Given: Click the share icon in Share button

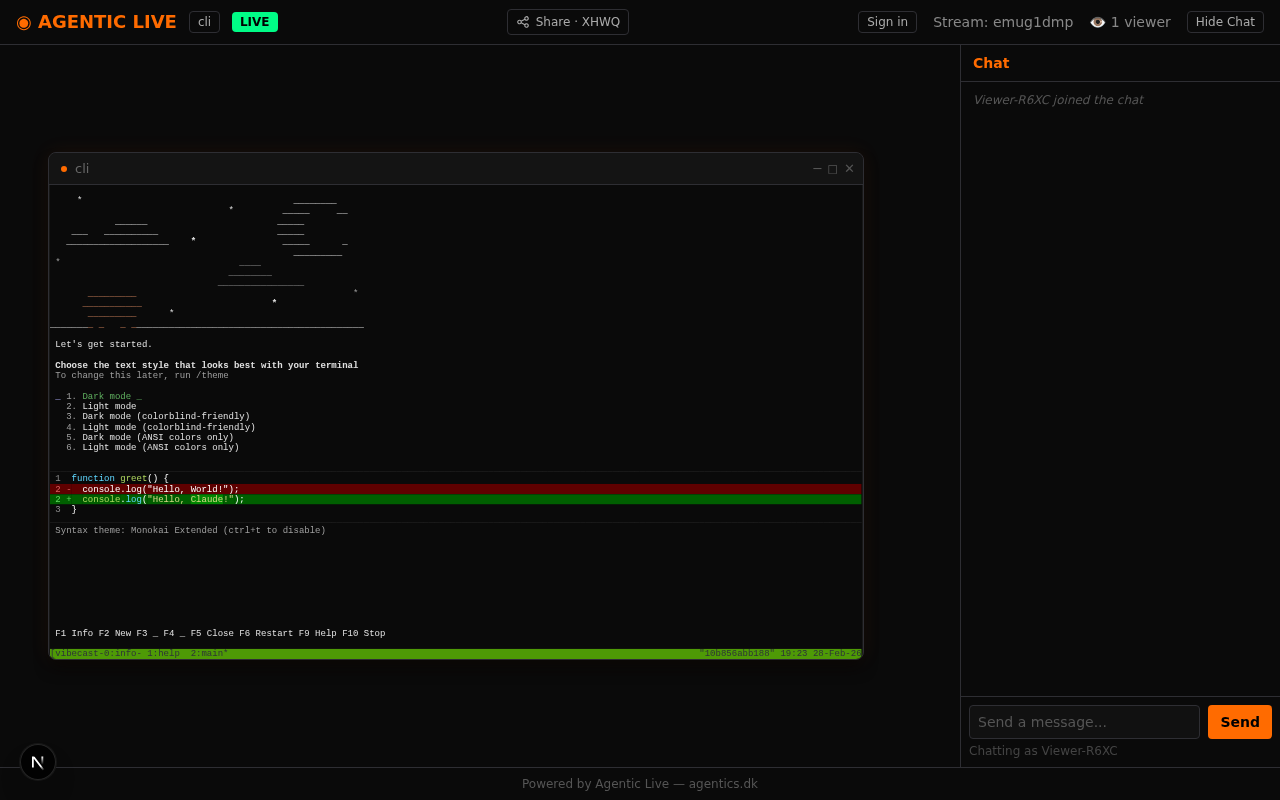Looking at the screenshot, I should (x=523, y=22).
